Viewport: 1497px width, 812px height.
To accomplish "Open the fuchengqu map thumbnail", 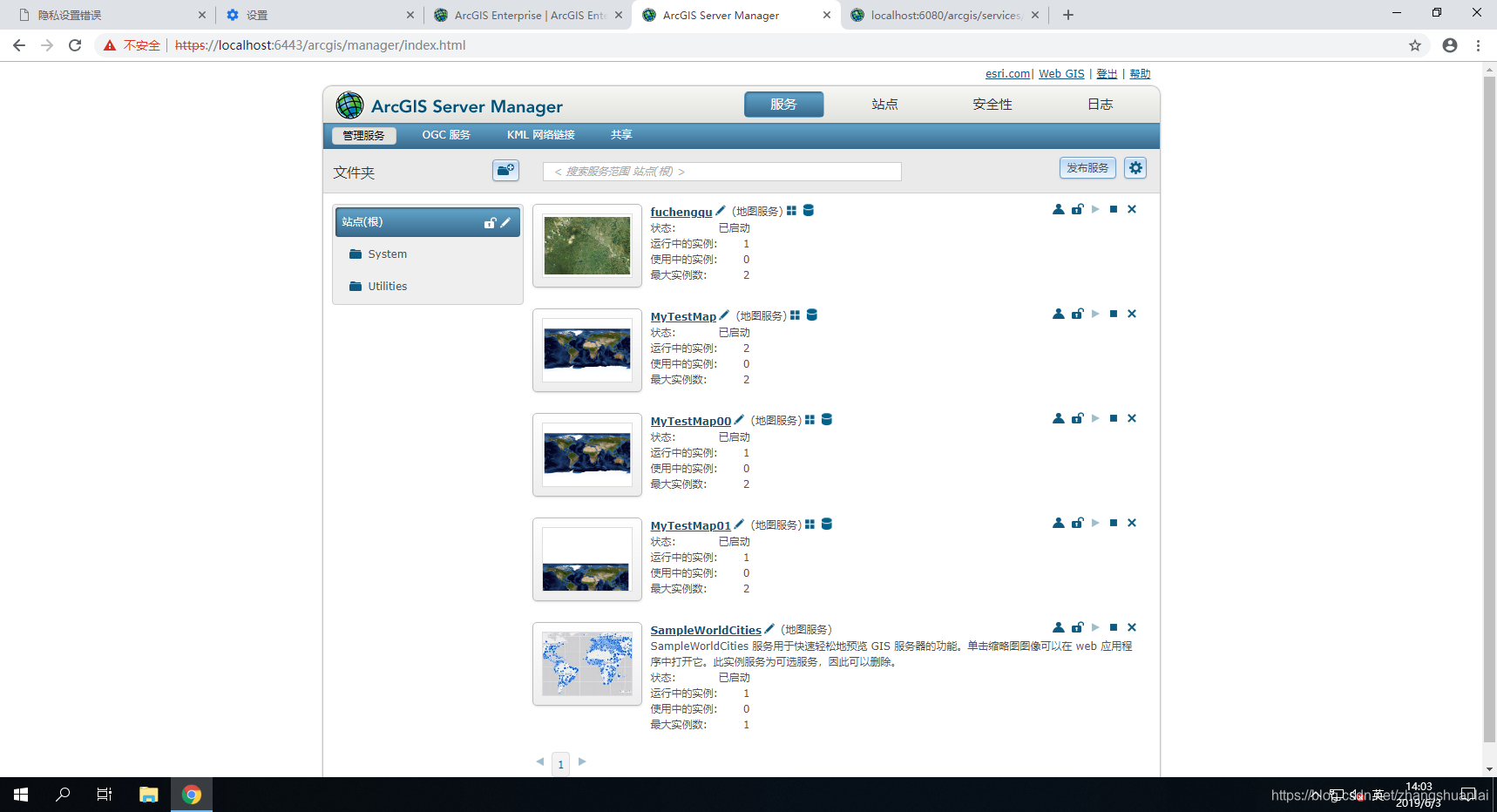I will point(587,246).
